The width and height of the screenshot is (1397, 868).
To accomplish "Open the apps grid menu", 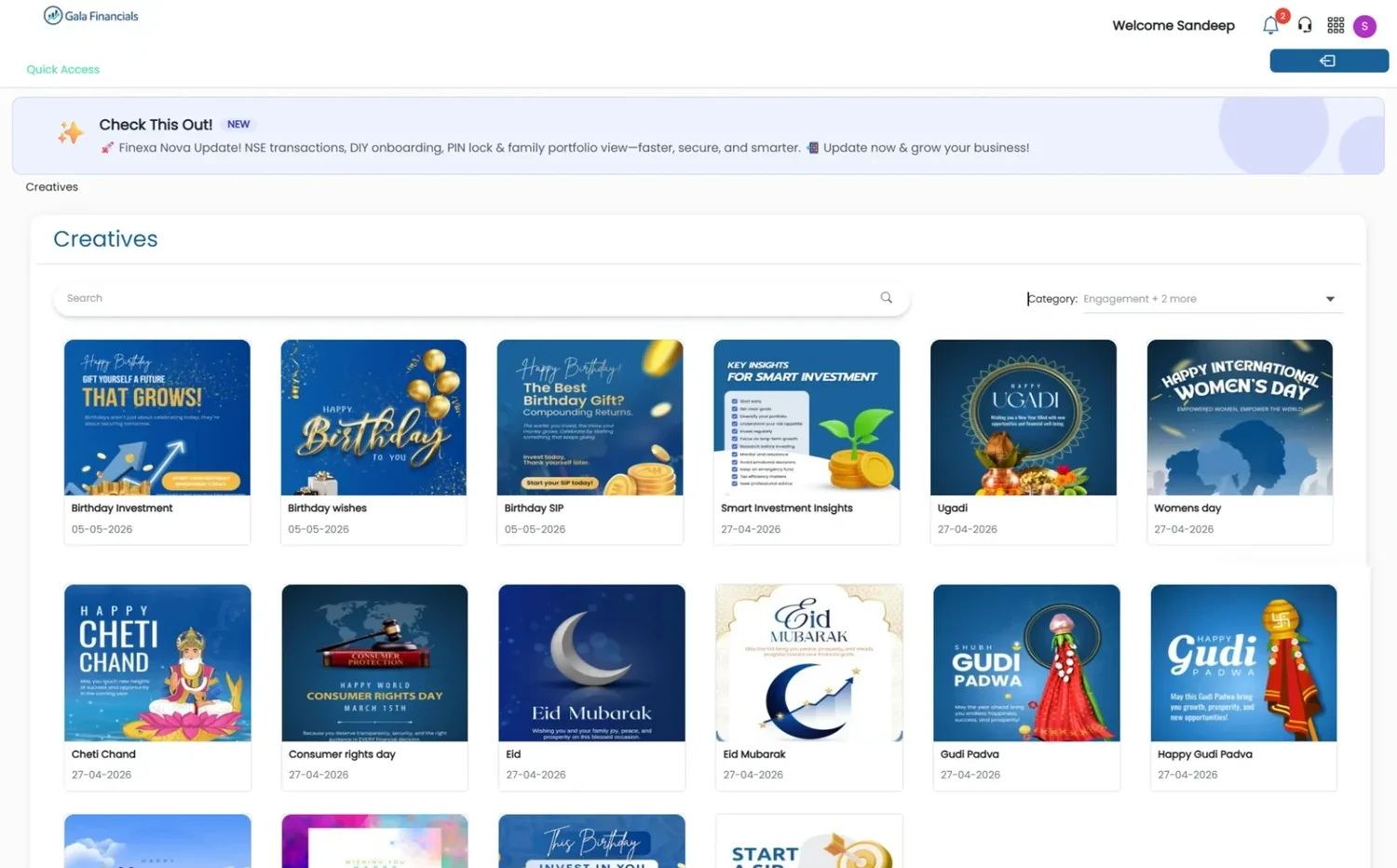I will pos(1336,25).
